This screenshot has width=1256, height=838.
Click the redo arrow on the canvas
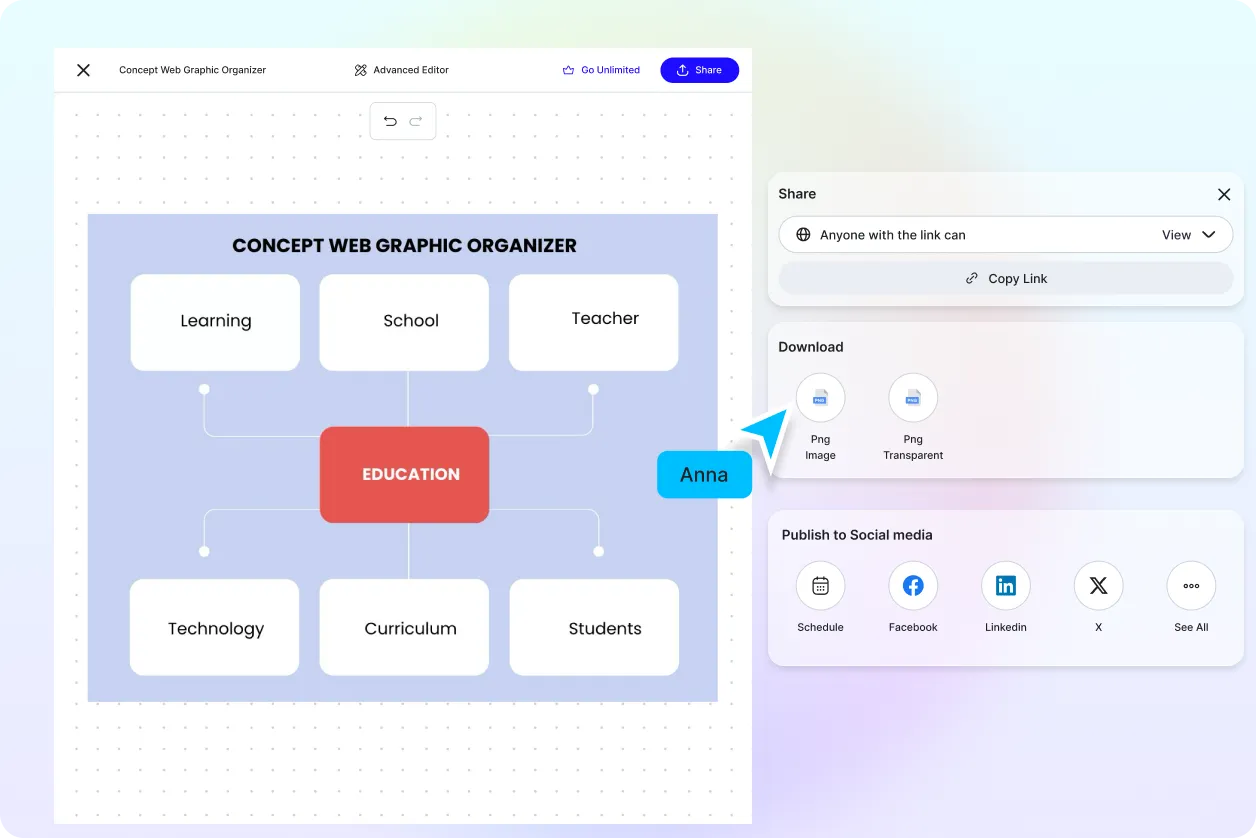pos(416,120)
